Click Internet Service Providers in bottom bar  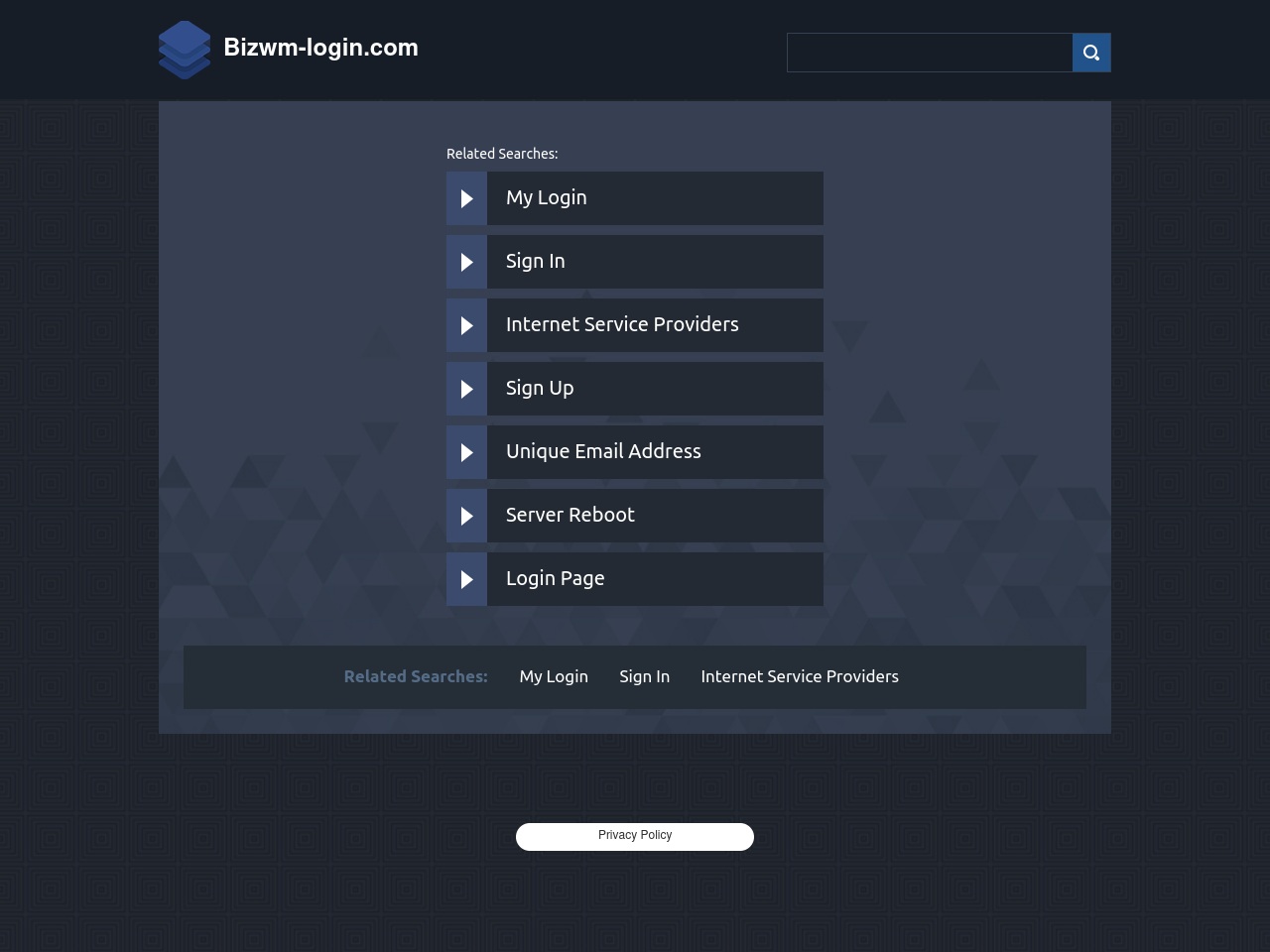point(800,676)
